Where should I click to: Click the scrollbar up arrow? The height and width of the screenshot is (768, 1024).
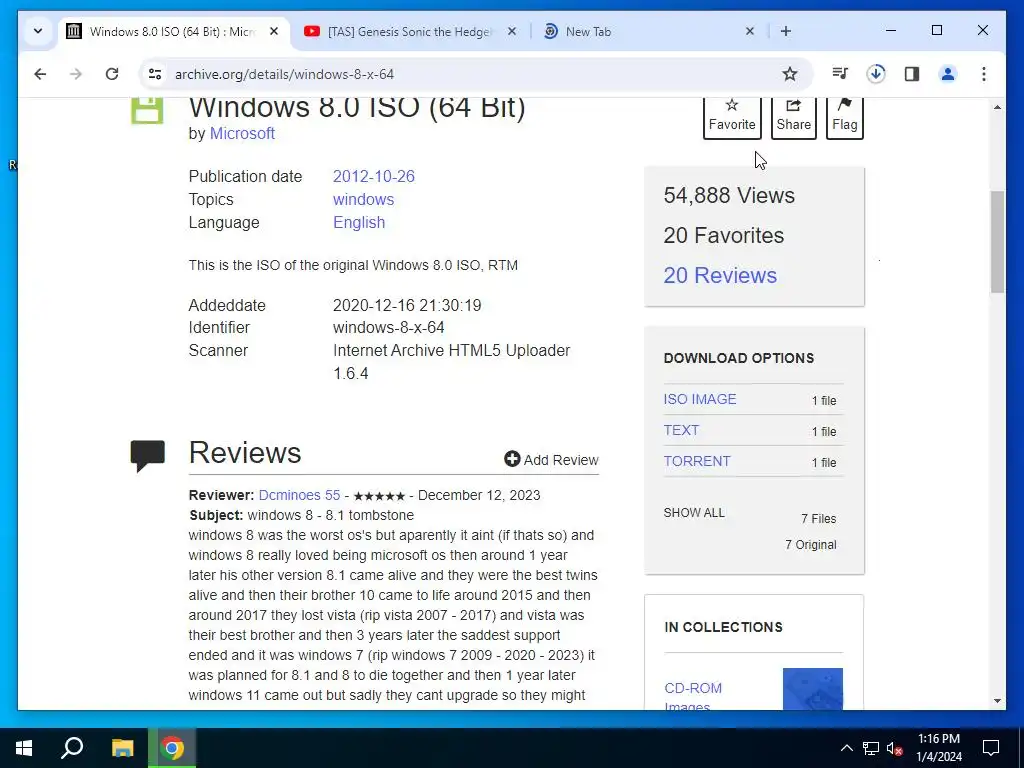pyautogui.click(x=997, y=106)
